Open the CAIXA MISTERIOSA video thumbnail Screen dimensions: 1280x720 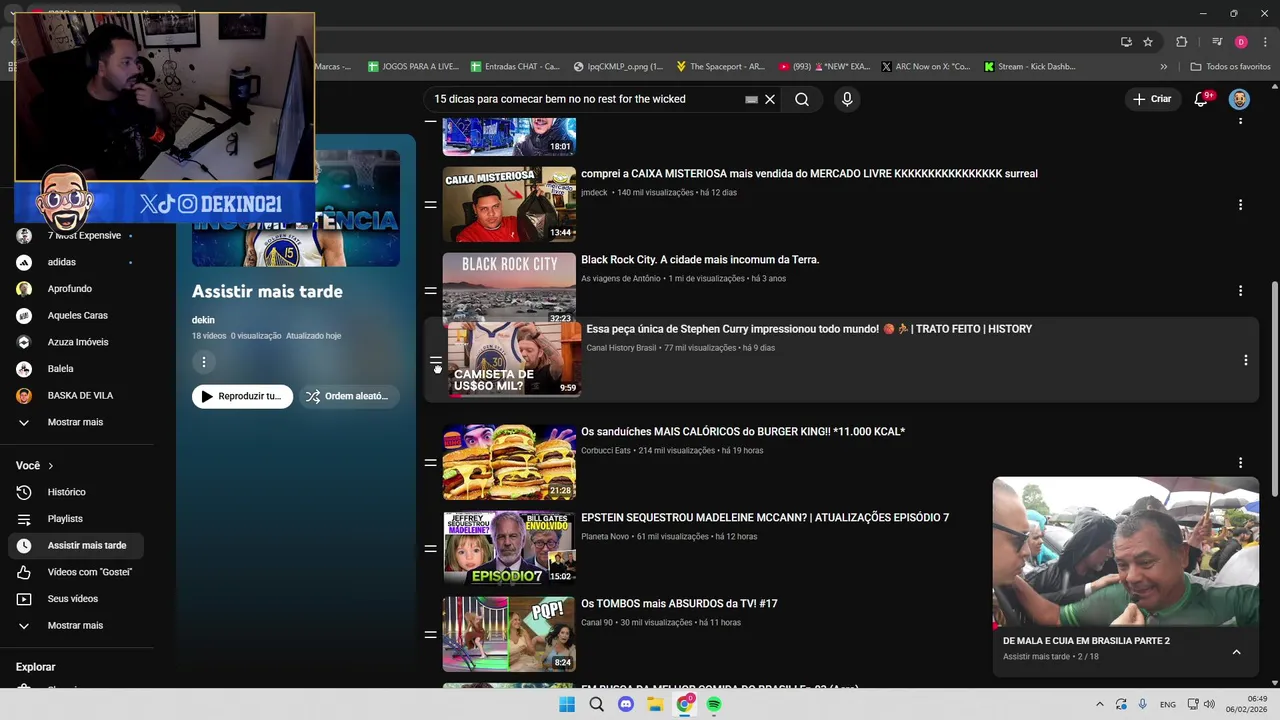[x=509, y=204]
